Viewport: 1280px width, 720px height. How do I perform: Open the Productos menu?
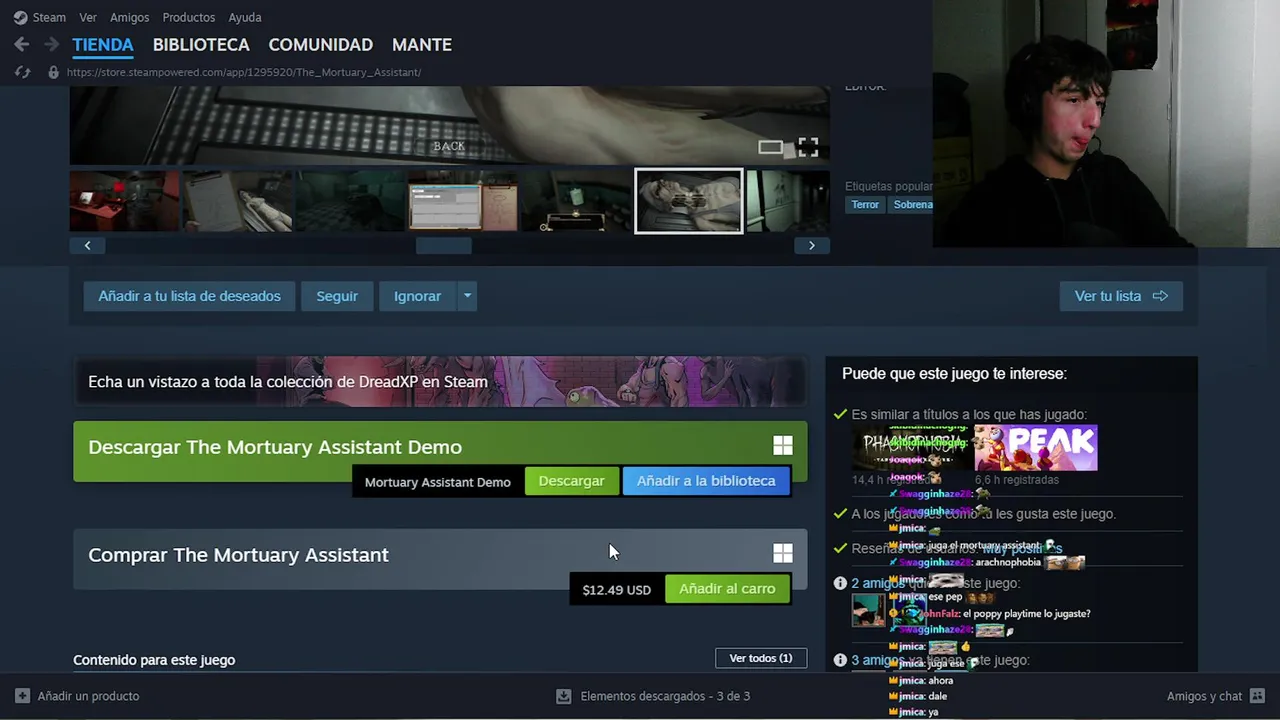[x=188, y=17]
